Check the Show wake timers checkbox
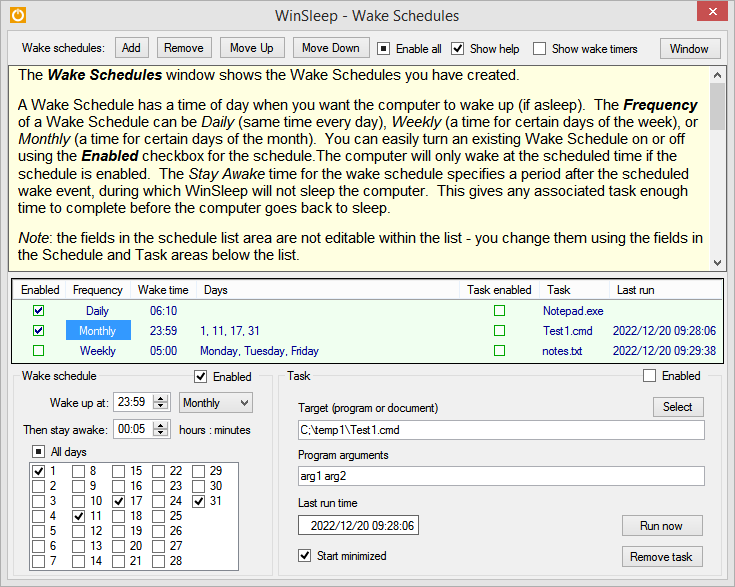Screen dimensions: 735x587 (540, 48)
